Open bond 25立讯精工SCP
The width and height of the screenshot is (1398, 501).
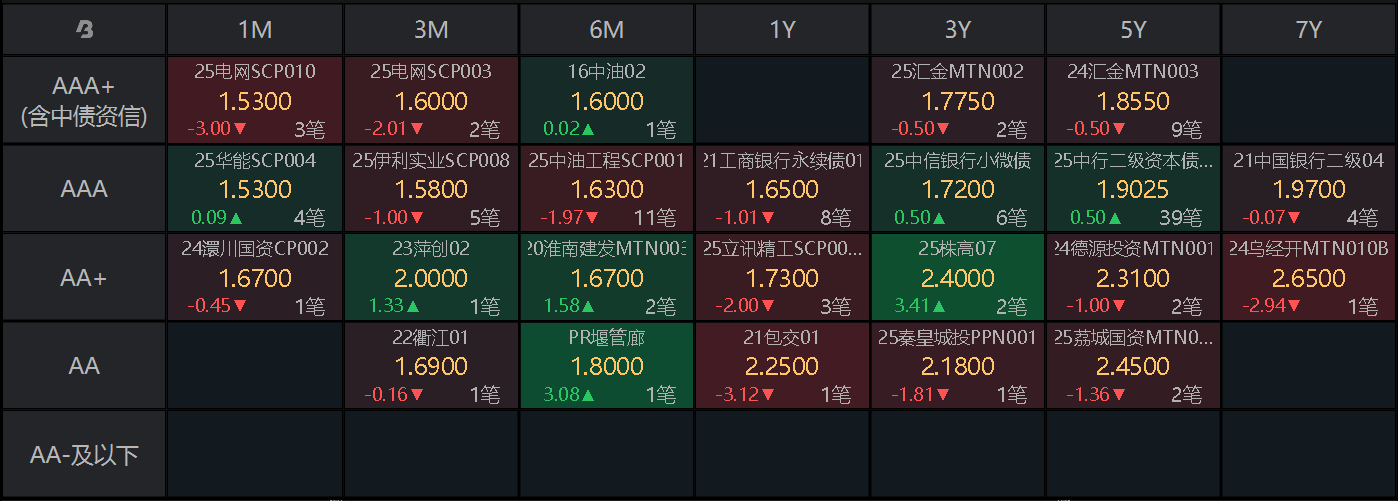pos(782,248)
